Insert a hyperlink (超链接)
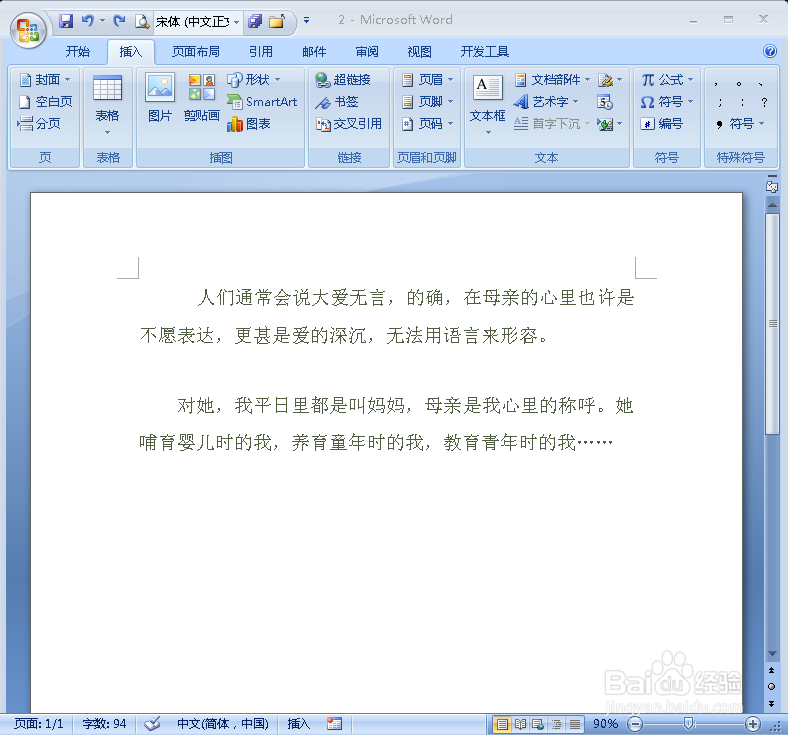Viewport: 788px width, 735px height. [x=343, y=79]
